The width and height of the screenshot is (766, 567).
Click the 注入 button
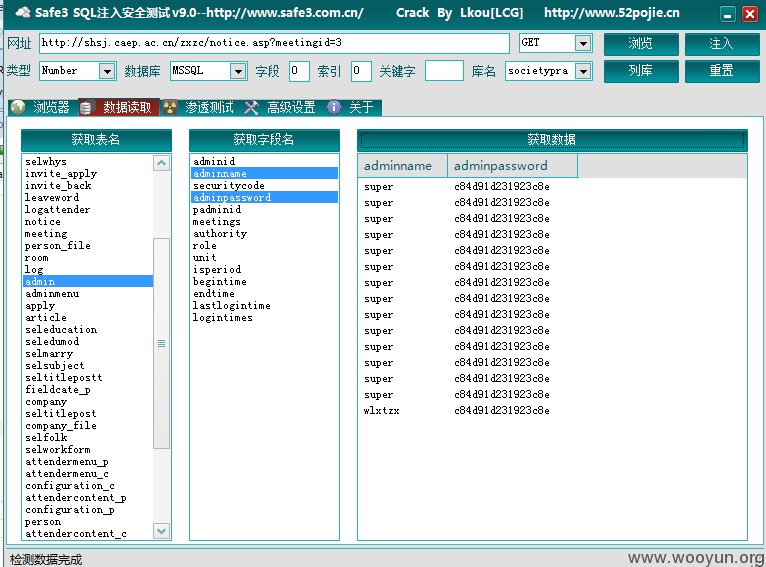722,44
